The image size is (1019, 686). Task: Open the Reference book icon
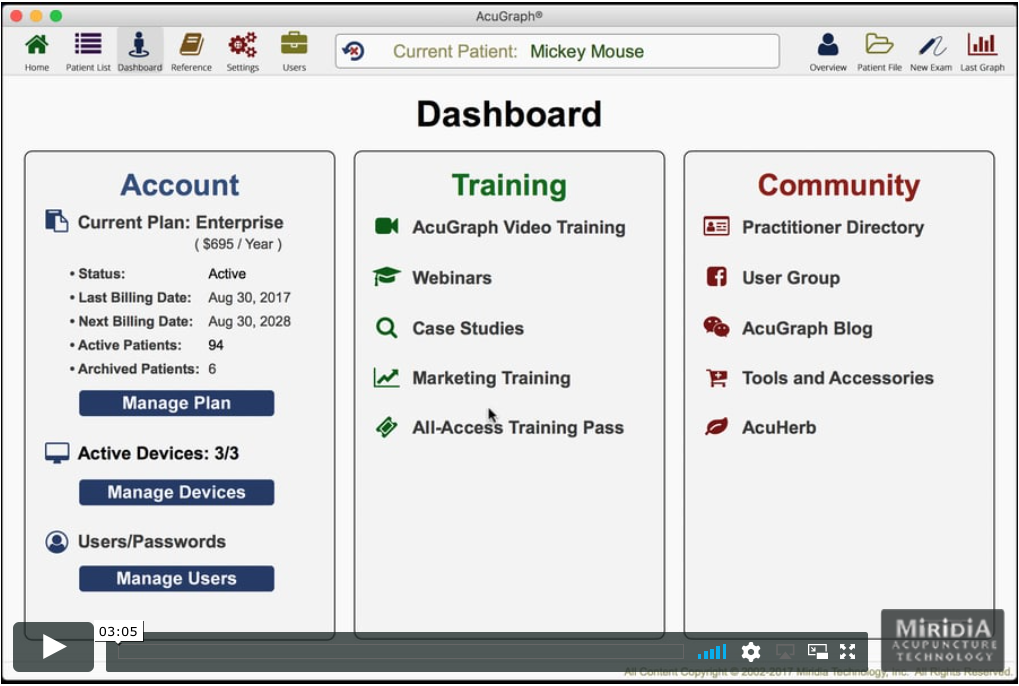coord(191,51)
